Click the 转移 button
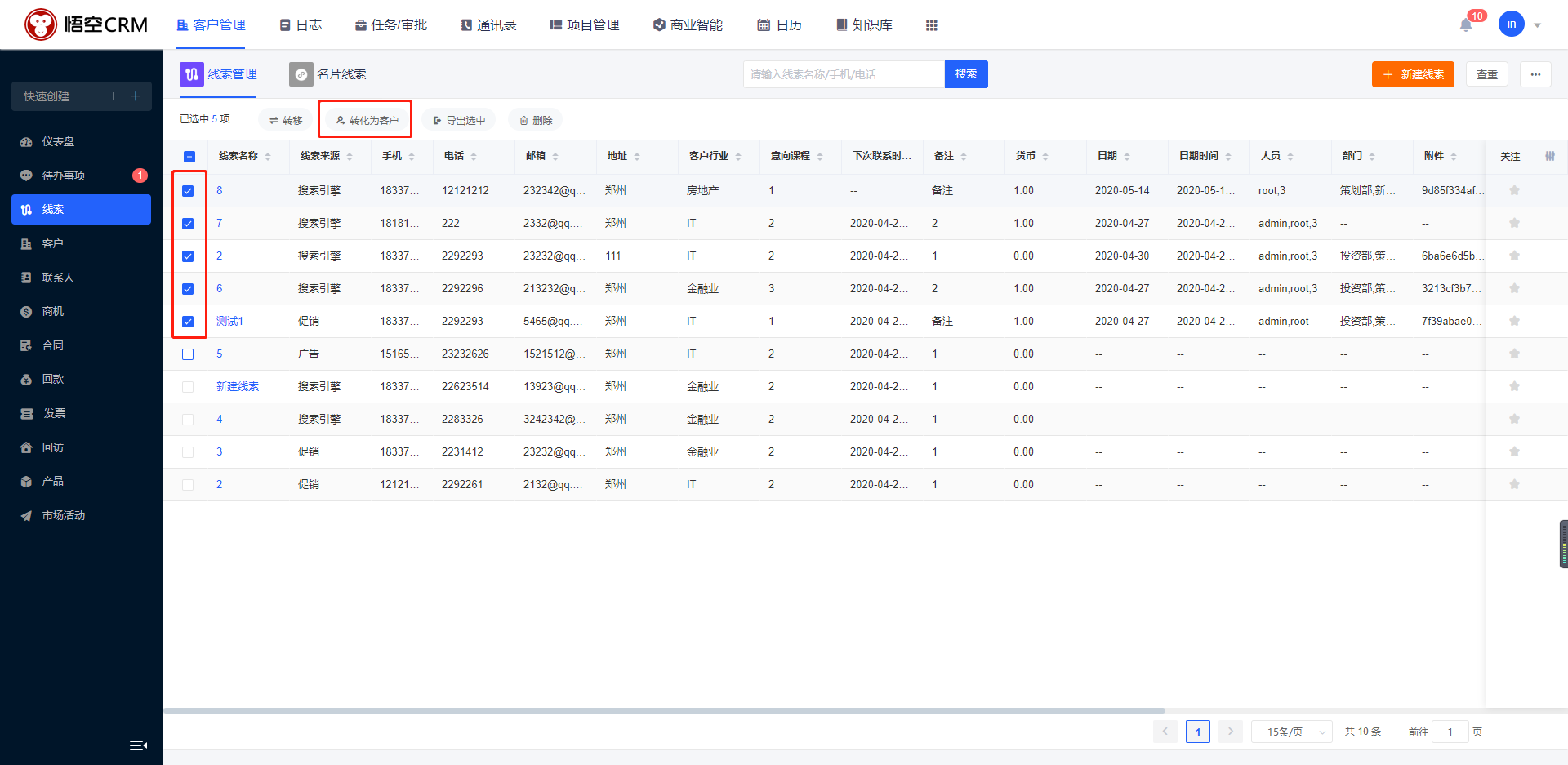 286,120
